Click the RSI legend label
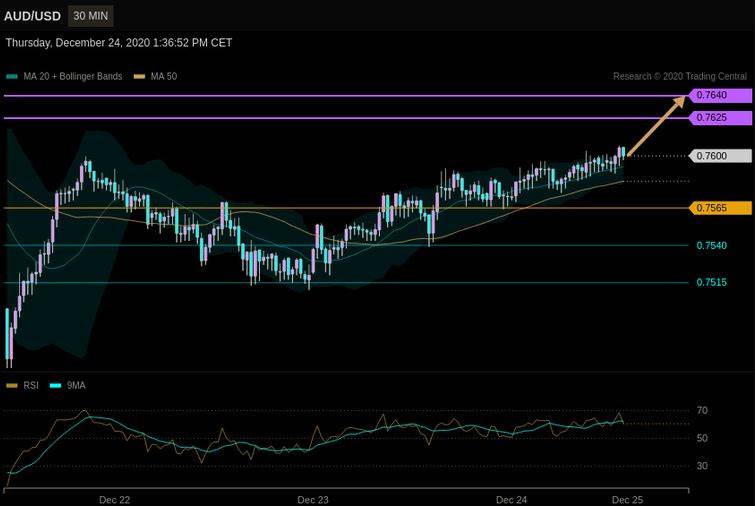Image resolution: width=755 pixels, height=506 pixels. tap(31, 386)
